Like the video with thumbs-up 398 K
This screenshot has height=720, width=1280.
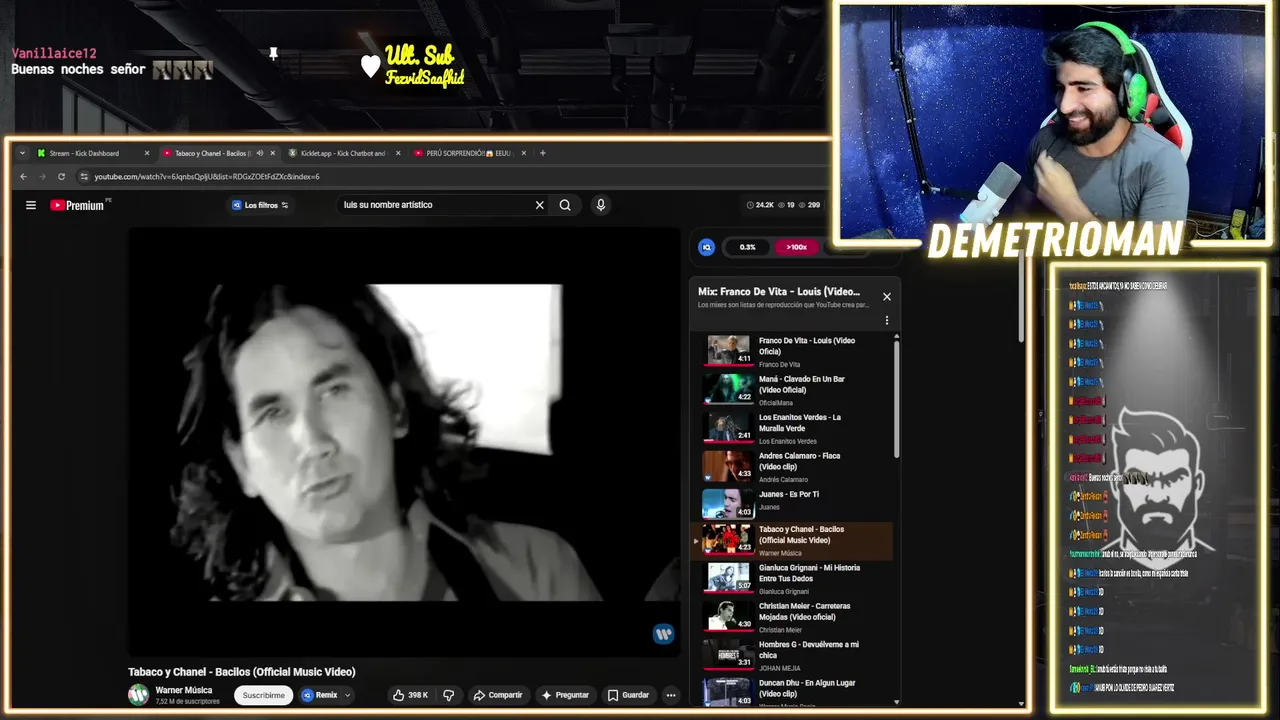410,695
